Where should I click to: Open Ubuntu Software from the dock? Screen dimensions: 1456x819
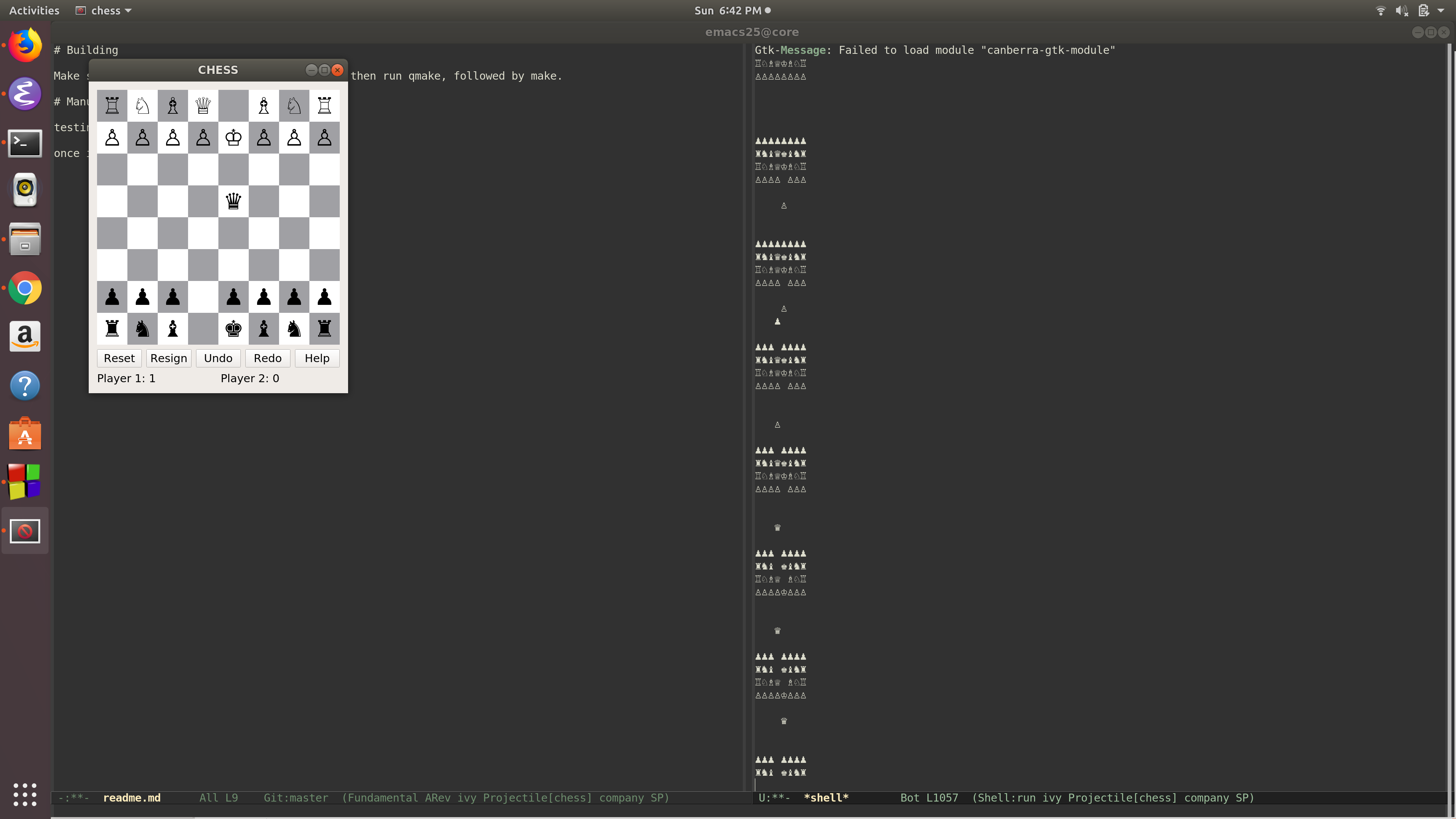click(25, 434)
